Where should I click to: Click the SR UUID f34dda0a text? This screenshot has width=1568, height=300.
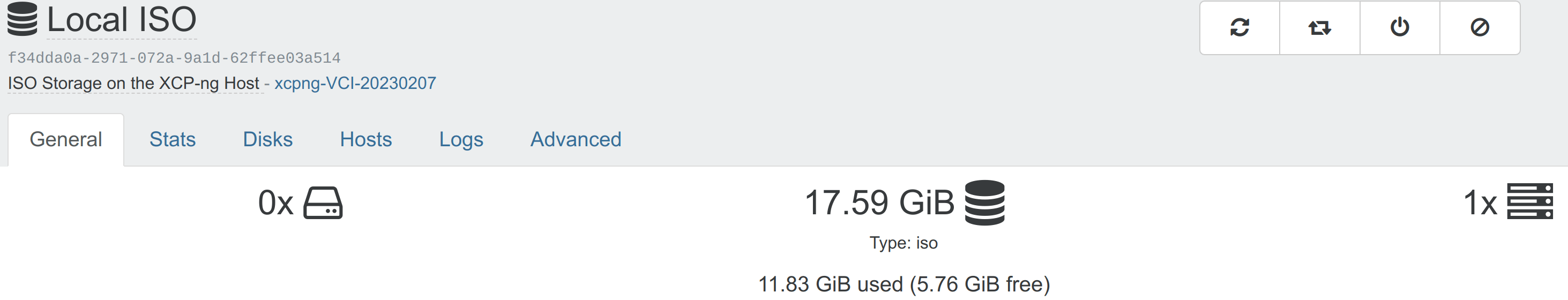click(x=174, y=58)
